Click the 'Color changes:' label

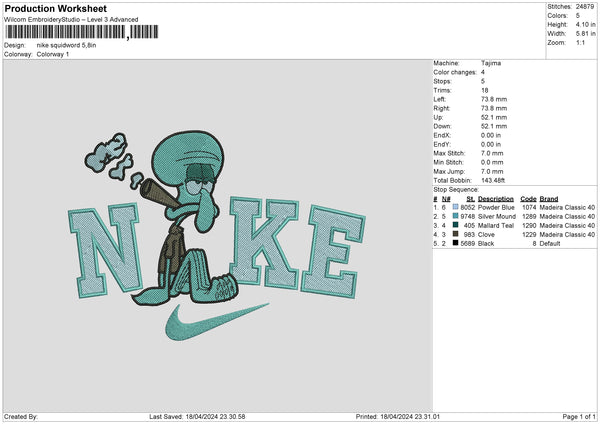click(x=455, y=72)
